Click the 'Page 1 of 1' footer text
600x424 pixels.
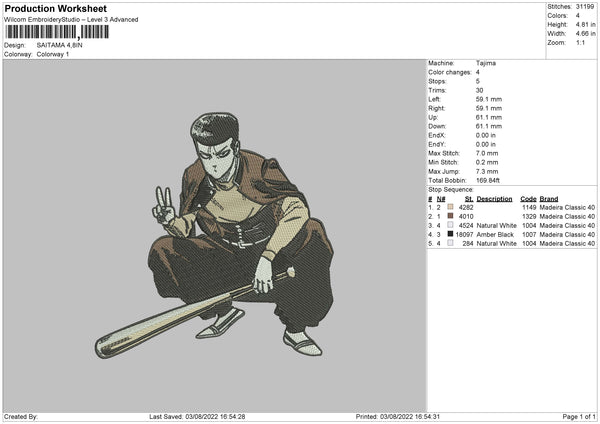click(x=579, y=416)
